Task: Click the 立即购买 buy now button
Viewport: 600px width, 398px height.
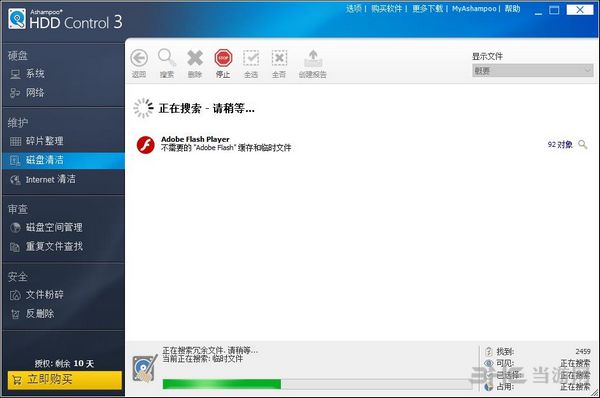Action: point(65,380)
